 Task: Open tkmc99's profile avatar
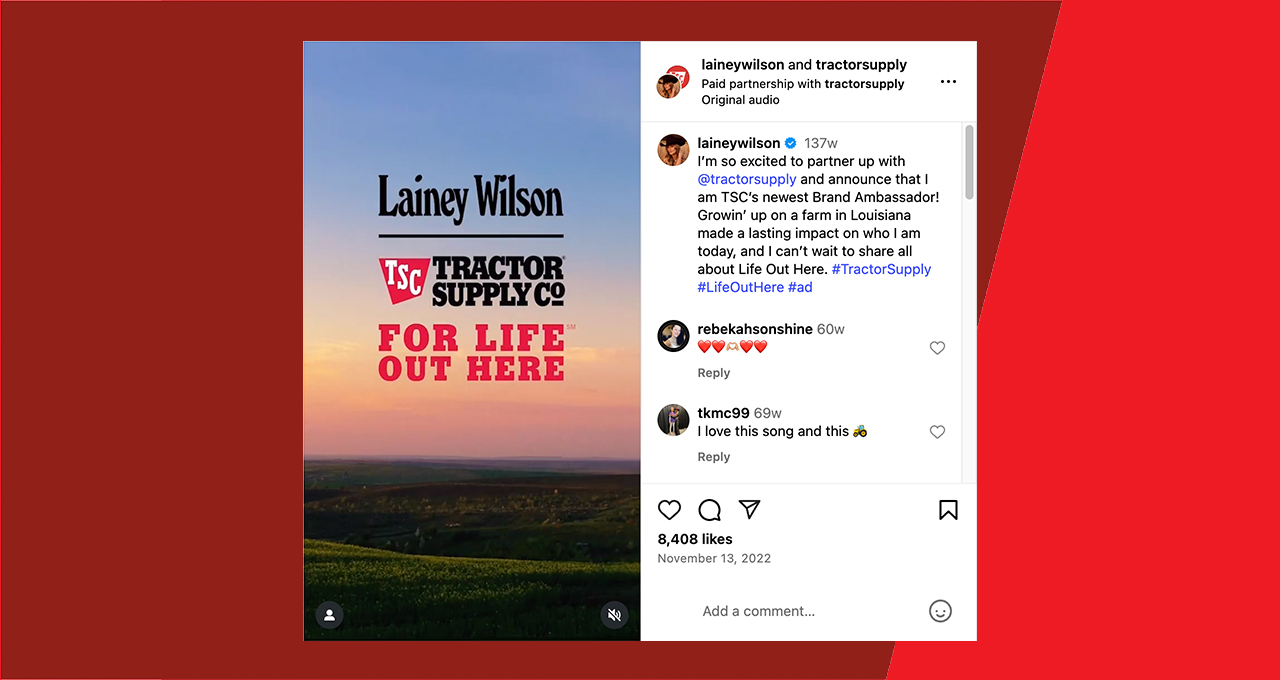pos(673,420)
